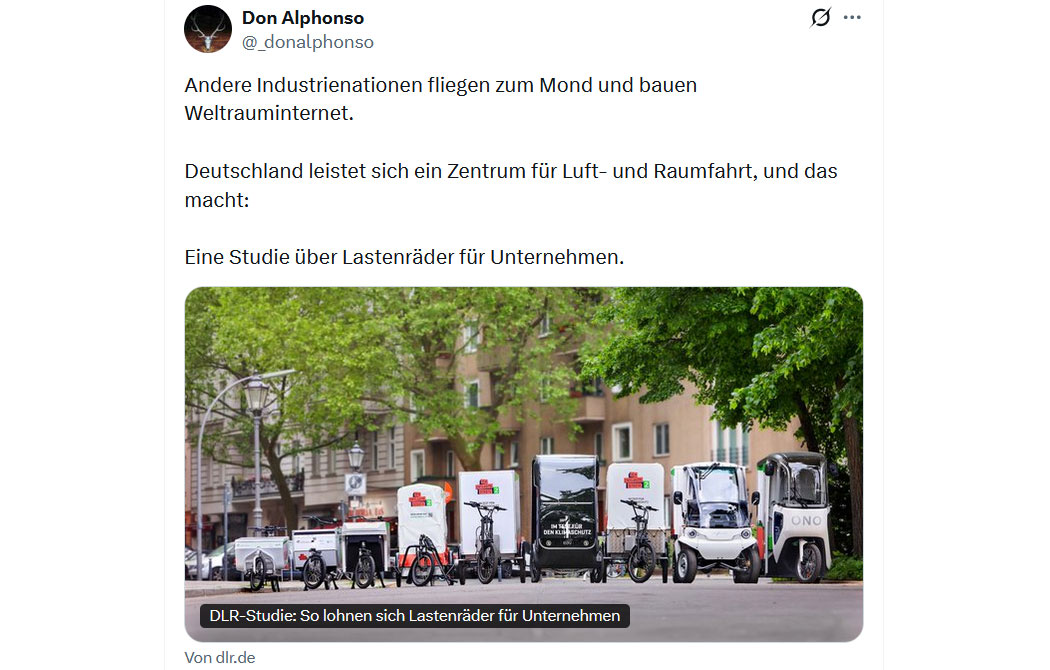
Task: Open the three-dot more options menu
Action: pos(852,17)
